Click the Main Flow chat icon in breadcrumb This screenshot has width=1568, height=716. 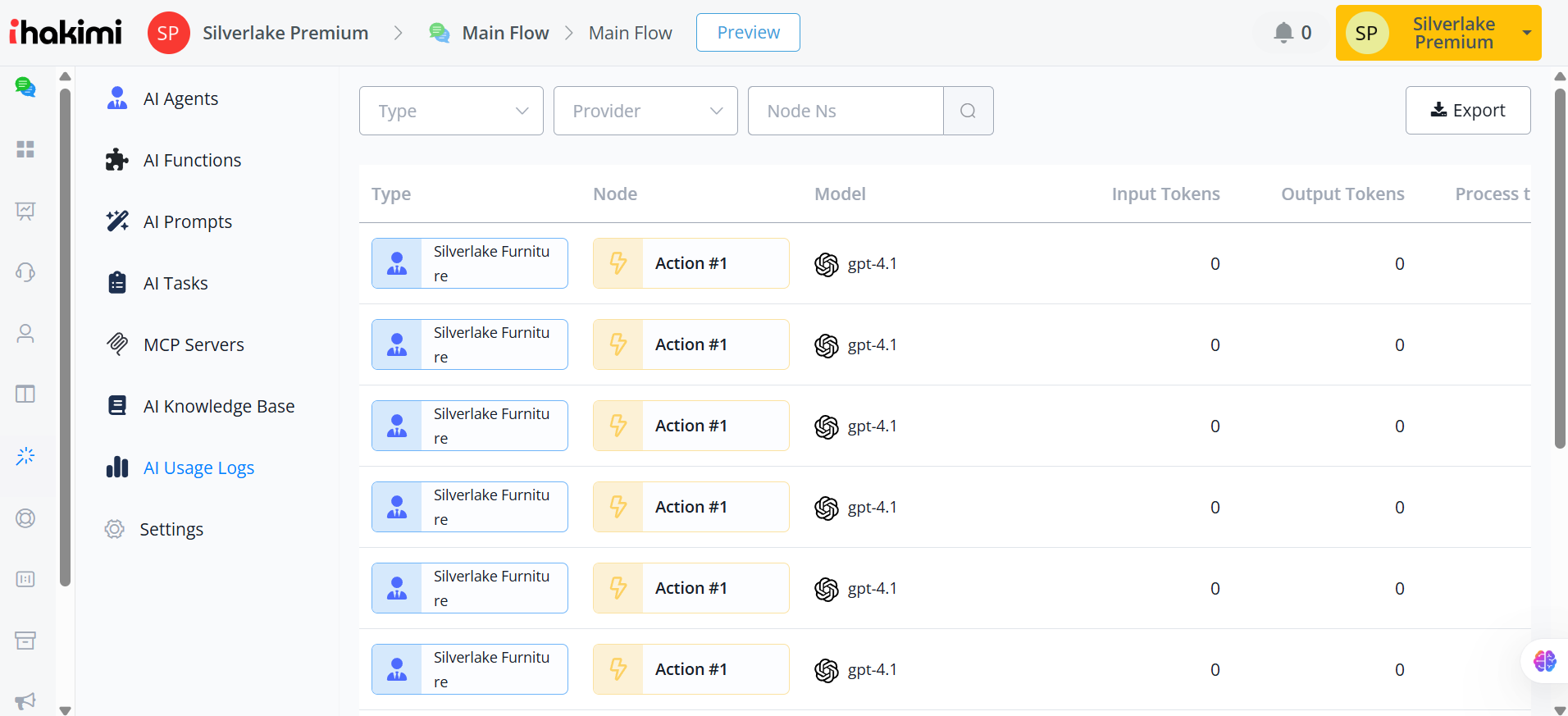tap(440, 33)
